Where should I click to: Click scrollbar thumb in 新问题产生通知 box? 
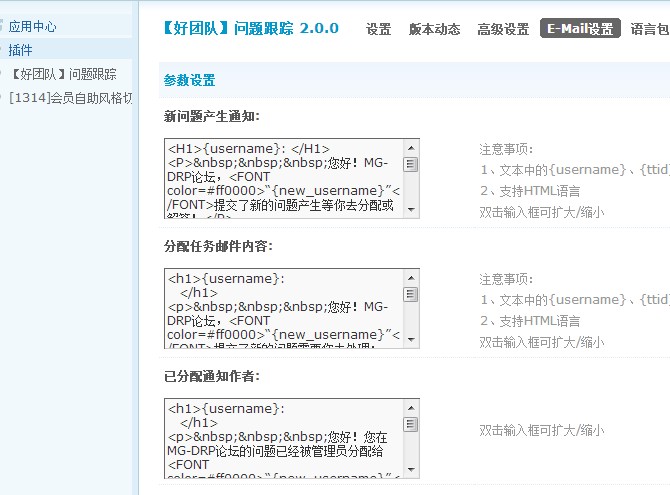click(x=411, y=164)
